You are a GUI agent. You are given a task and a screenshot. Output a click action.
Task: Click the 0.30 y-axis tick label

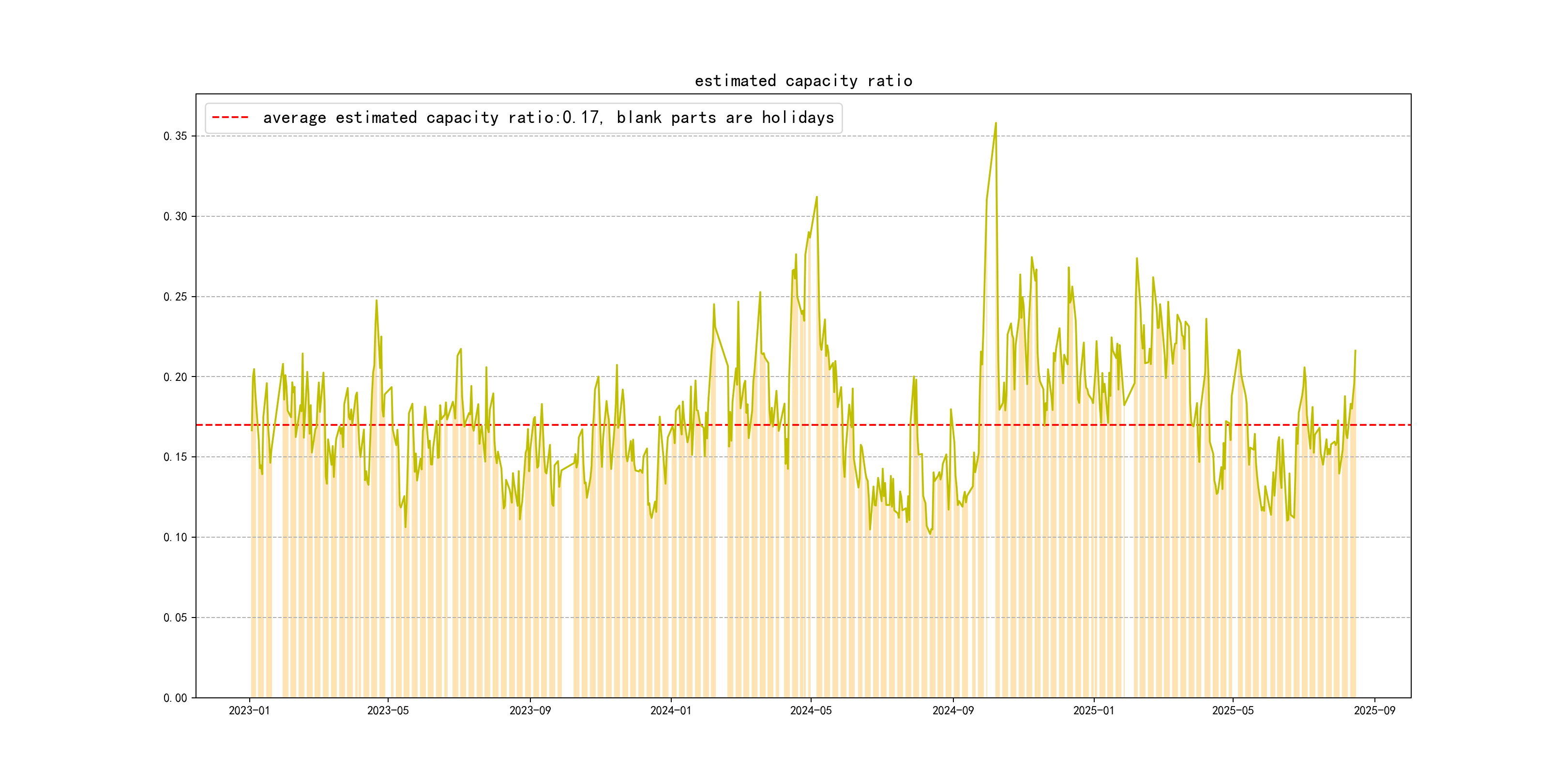(175, 216)
